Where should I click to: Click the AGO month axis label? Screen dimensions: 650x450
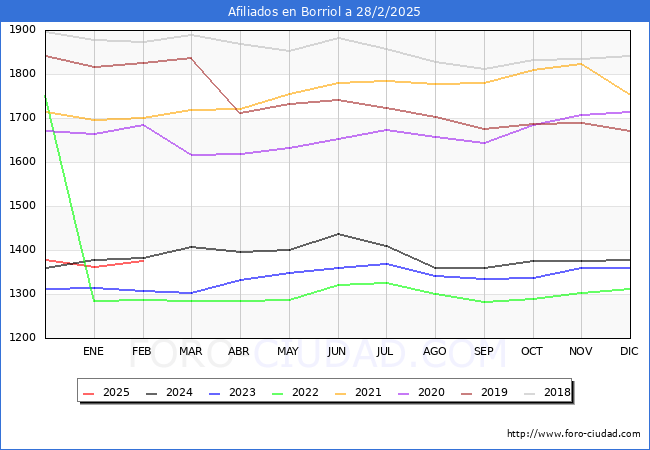434,351
